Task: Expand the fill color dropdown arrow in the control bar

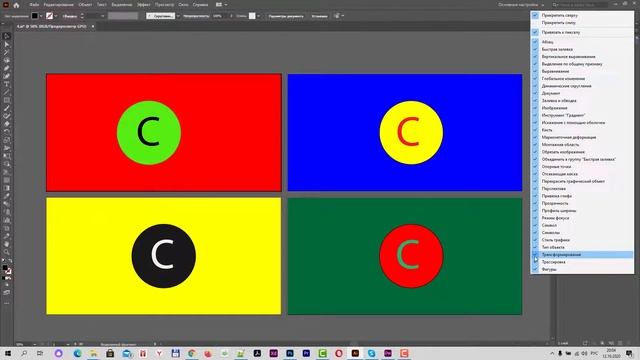Action: point(41,16)
